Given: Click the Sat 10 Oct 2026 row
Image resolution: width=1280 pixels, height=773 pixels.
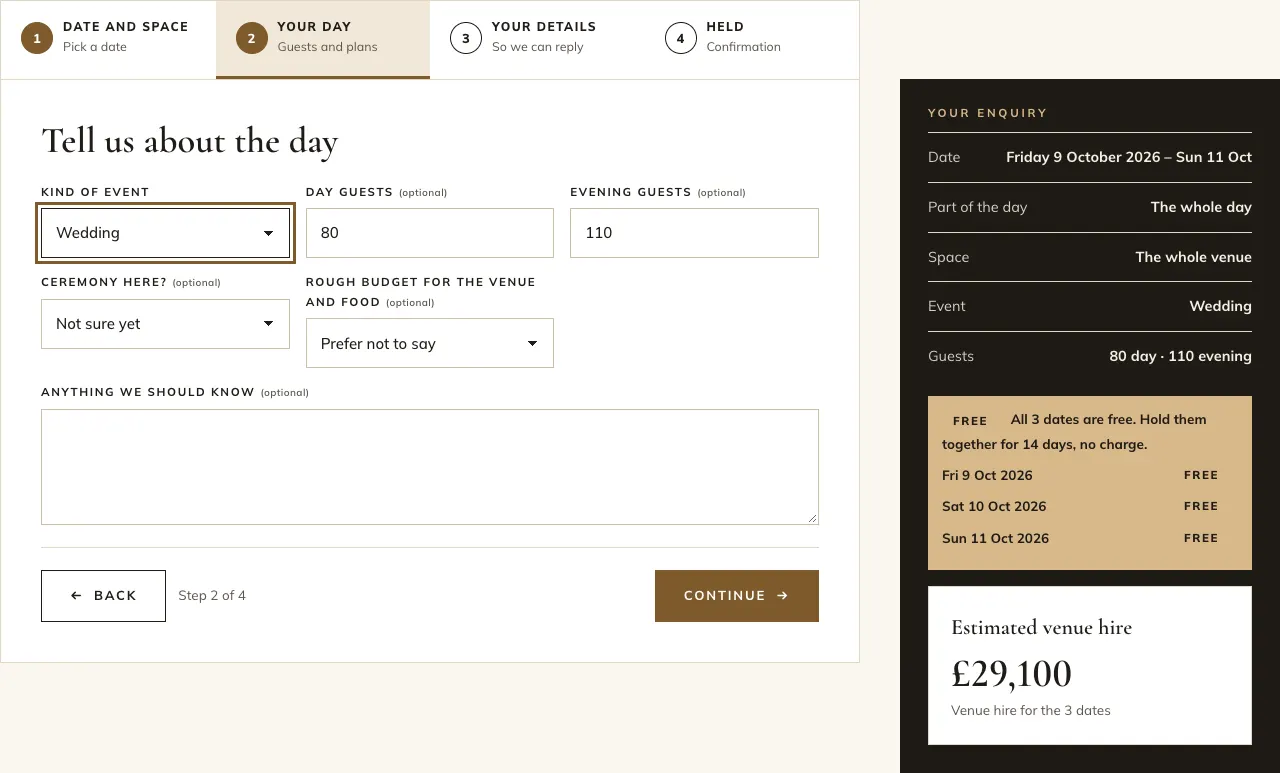Looking at the screenshot, I should [x=1080, y=507].
